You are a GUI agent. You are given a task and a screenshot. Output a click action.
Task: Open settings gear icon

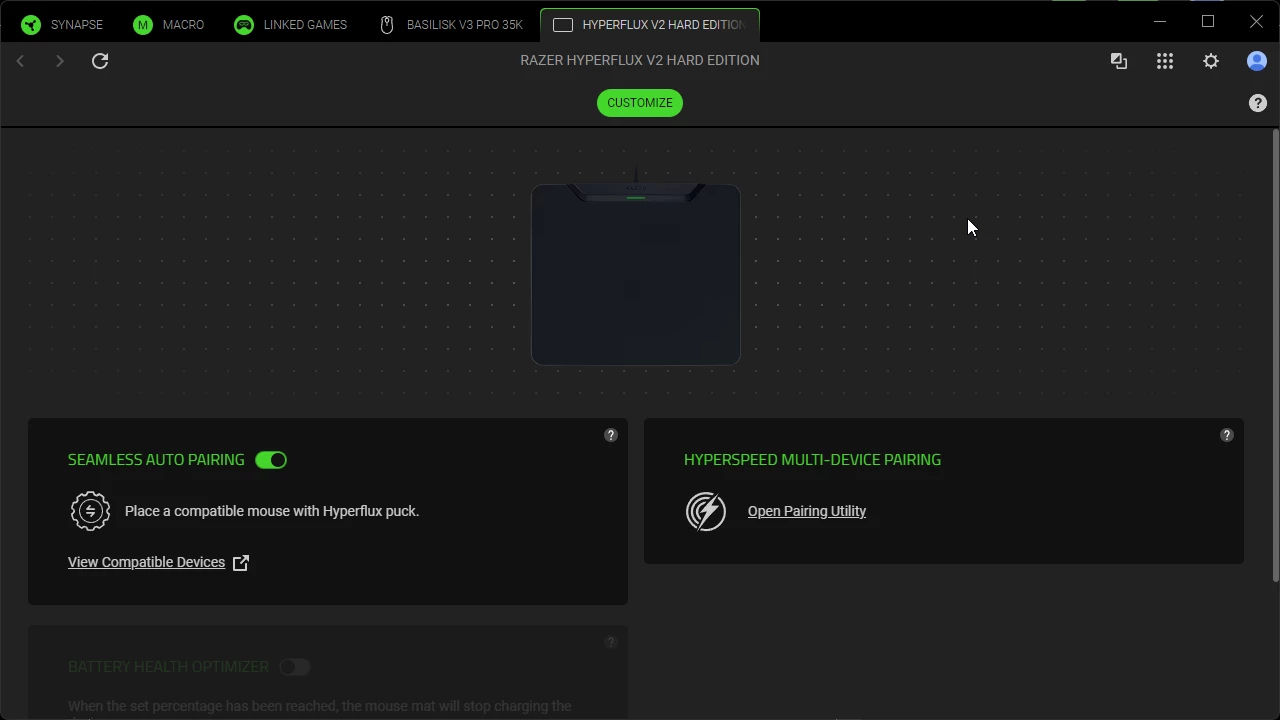coord(1211,61)
